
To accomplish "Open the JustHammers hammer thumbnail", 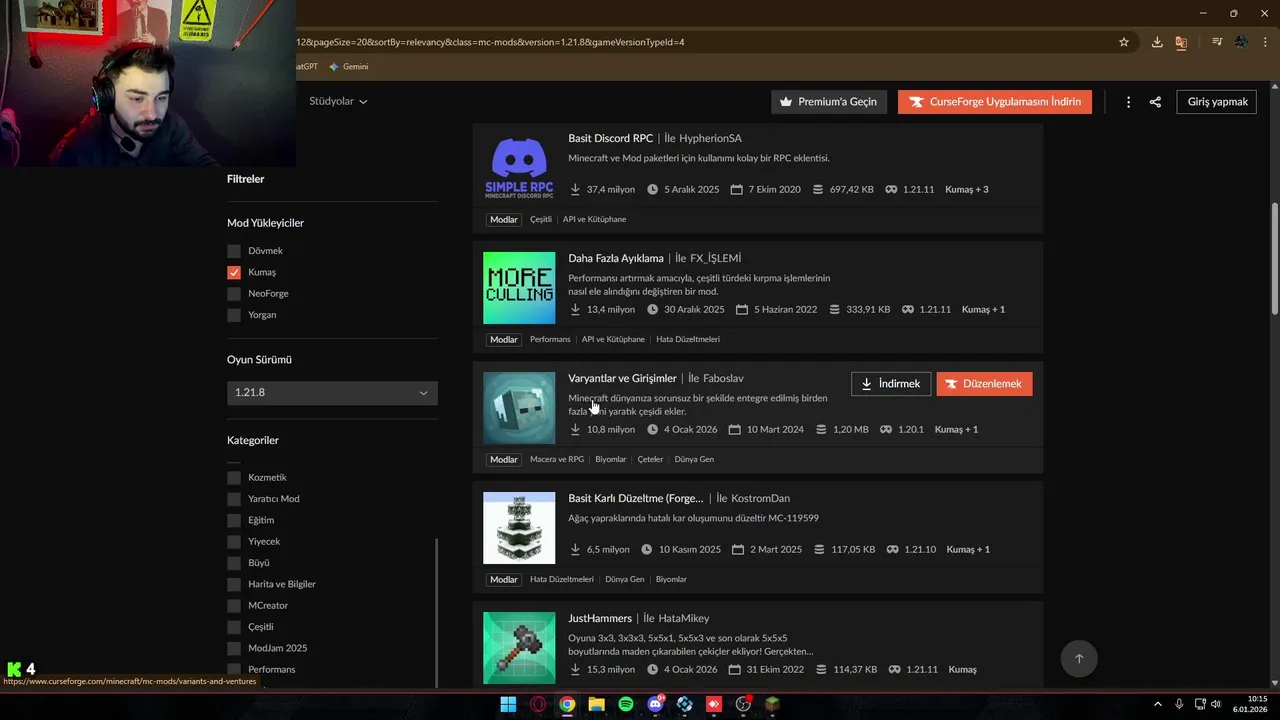I will point(519,648).
